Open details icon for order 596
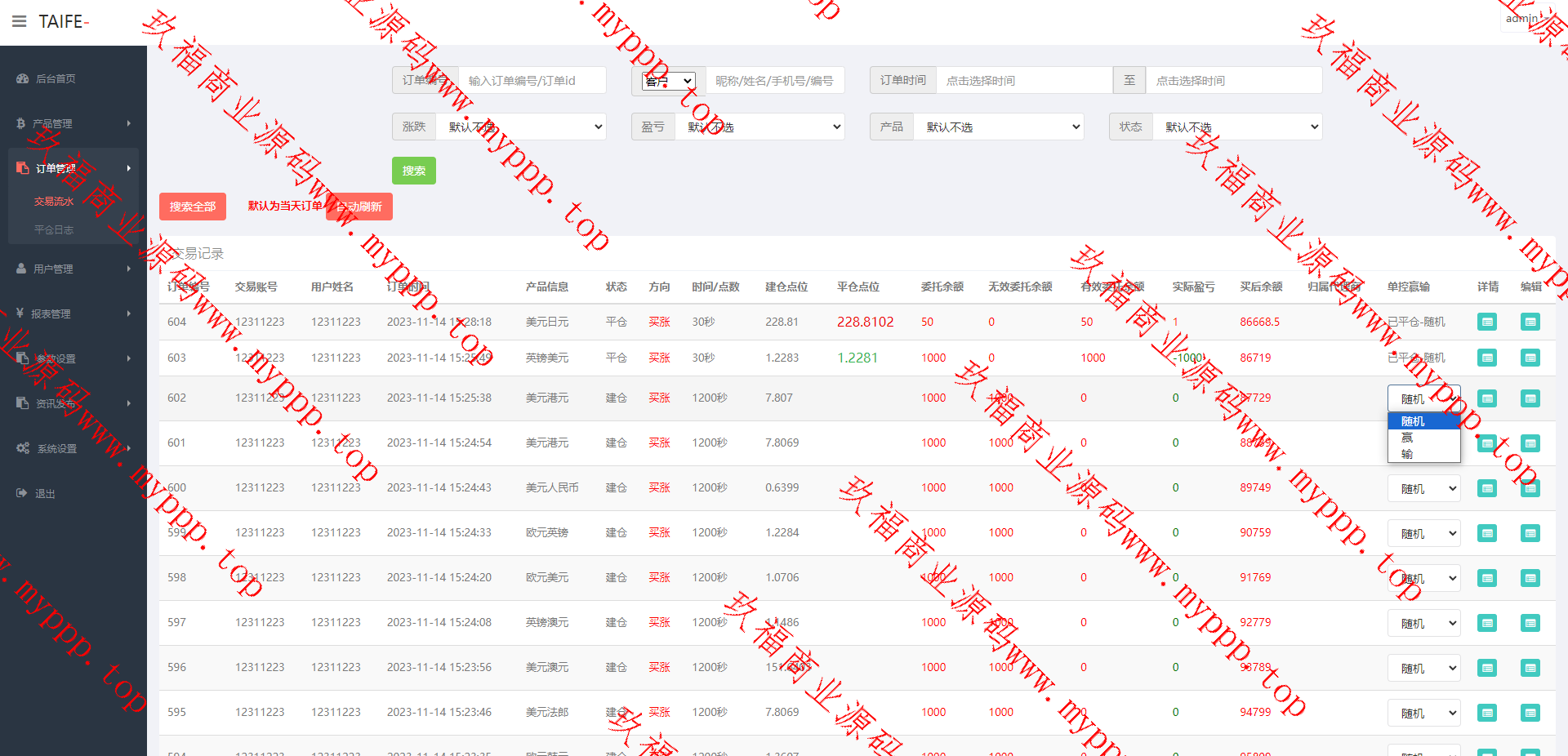 click(x=1487, y=668)
